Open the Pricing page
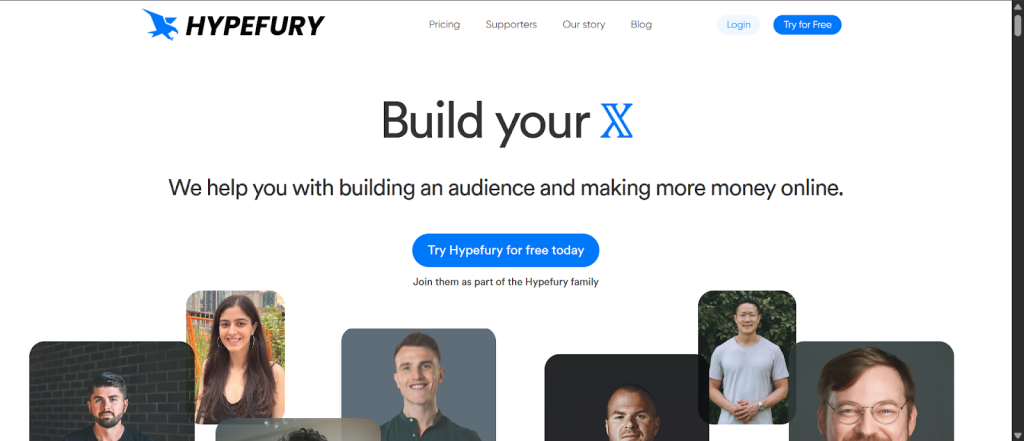Image resolution: width=1024 pixels, height=441 pixels. (x=444, y=25)
